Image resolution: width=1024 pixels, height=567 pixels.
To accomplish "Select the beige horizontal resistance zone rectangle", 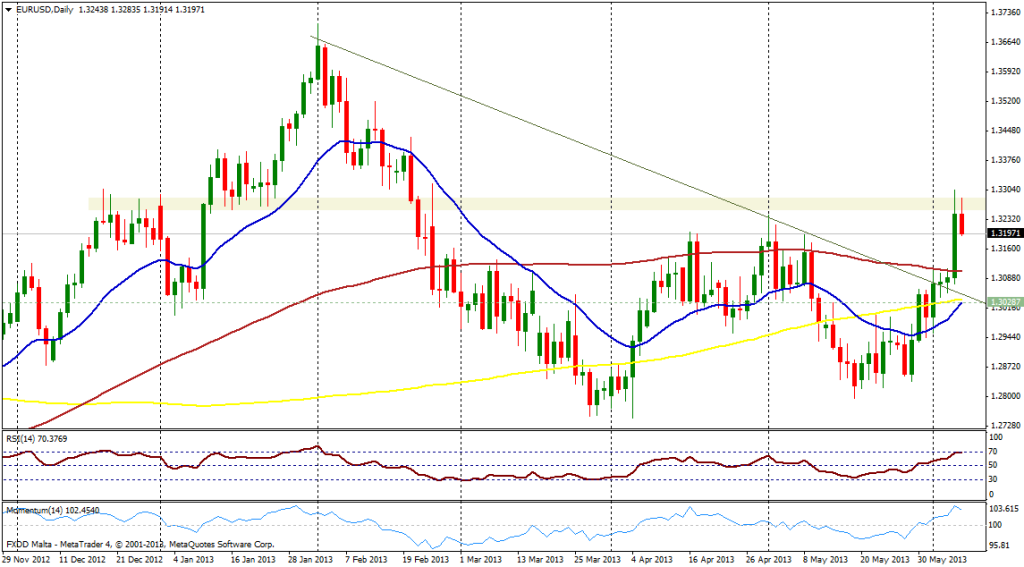I will click(500, 204).
